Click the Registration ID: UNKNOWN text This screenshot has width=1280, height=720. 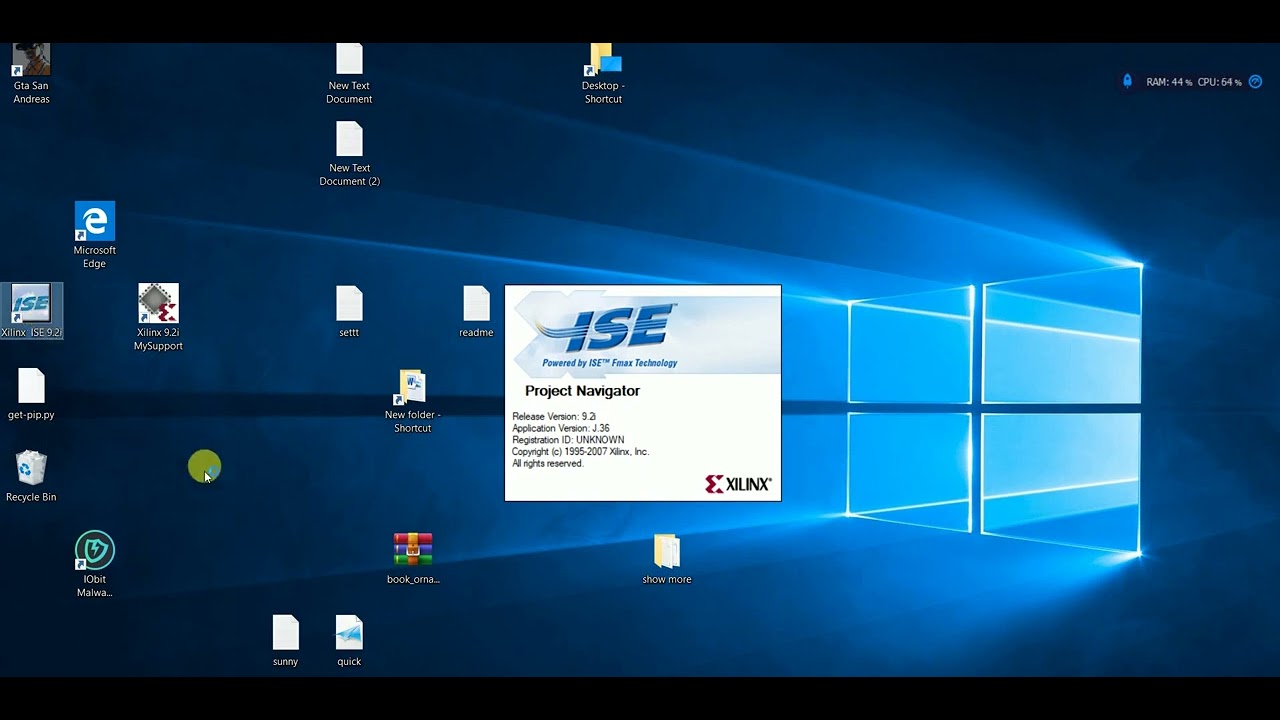[x=568, y=440]
